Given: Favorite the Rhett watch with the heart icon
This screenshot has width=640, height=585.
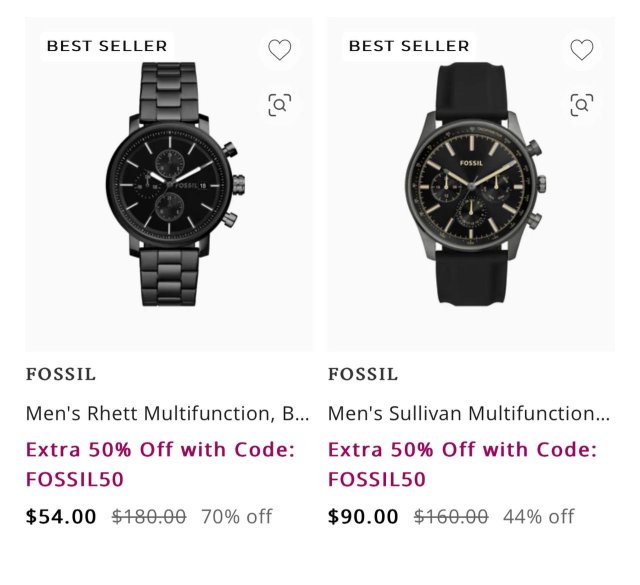Looking at the screenshot, I should tap(280, 49).
